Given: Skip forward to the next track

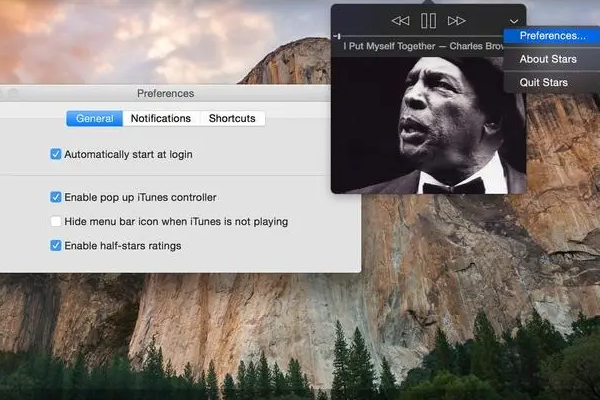Looking at the screenshot, I should 457,20.
